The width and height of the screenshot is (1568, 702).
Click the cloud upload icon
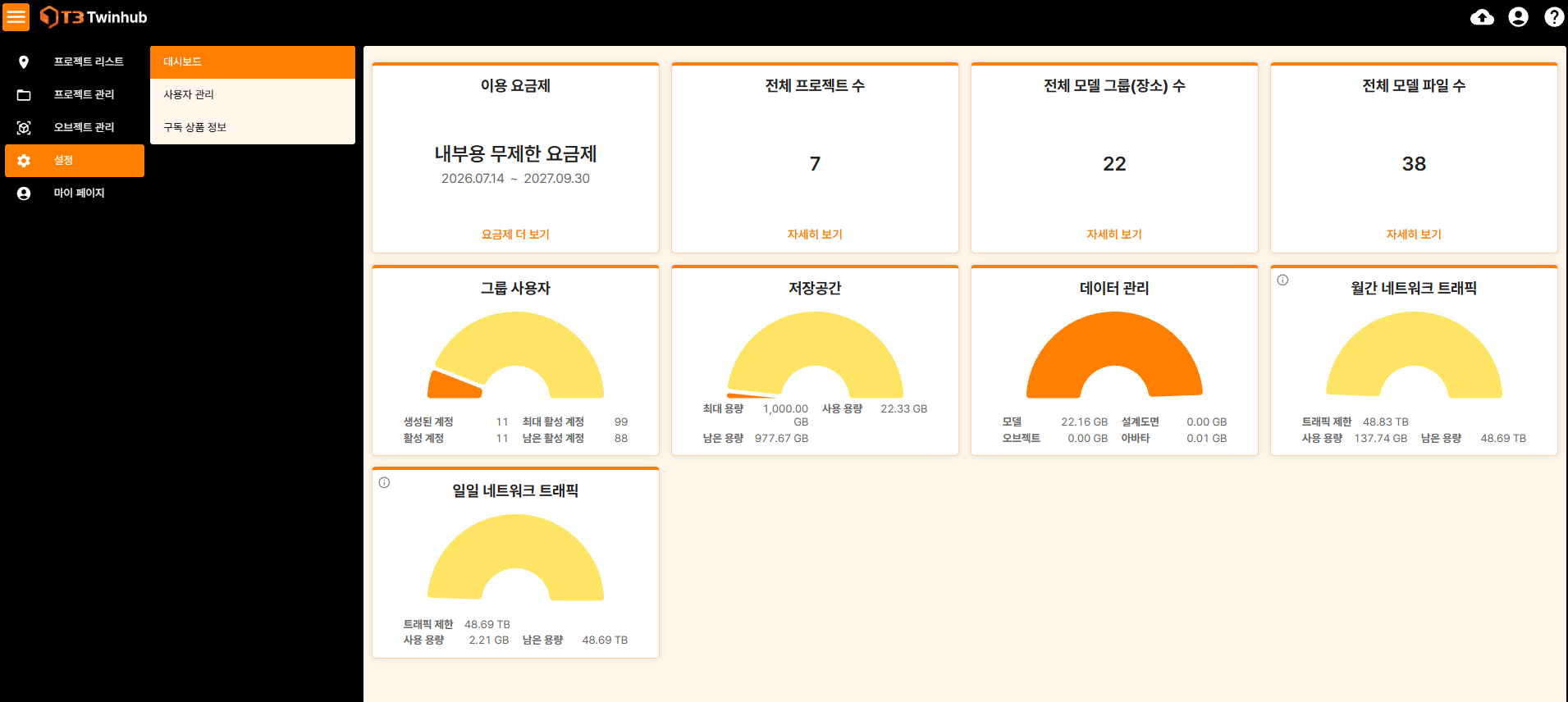(x=1482, y=17)
